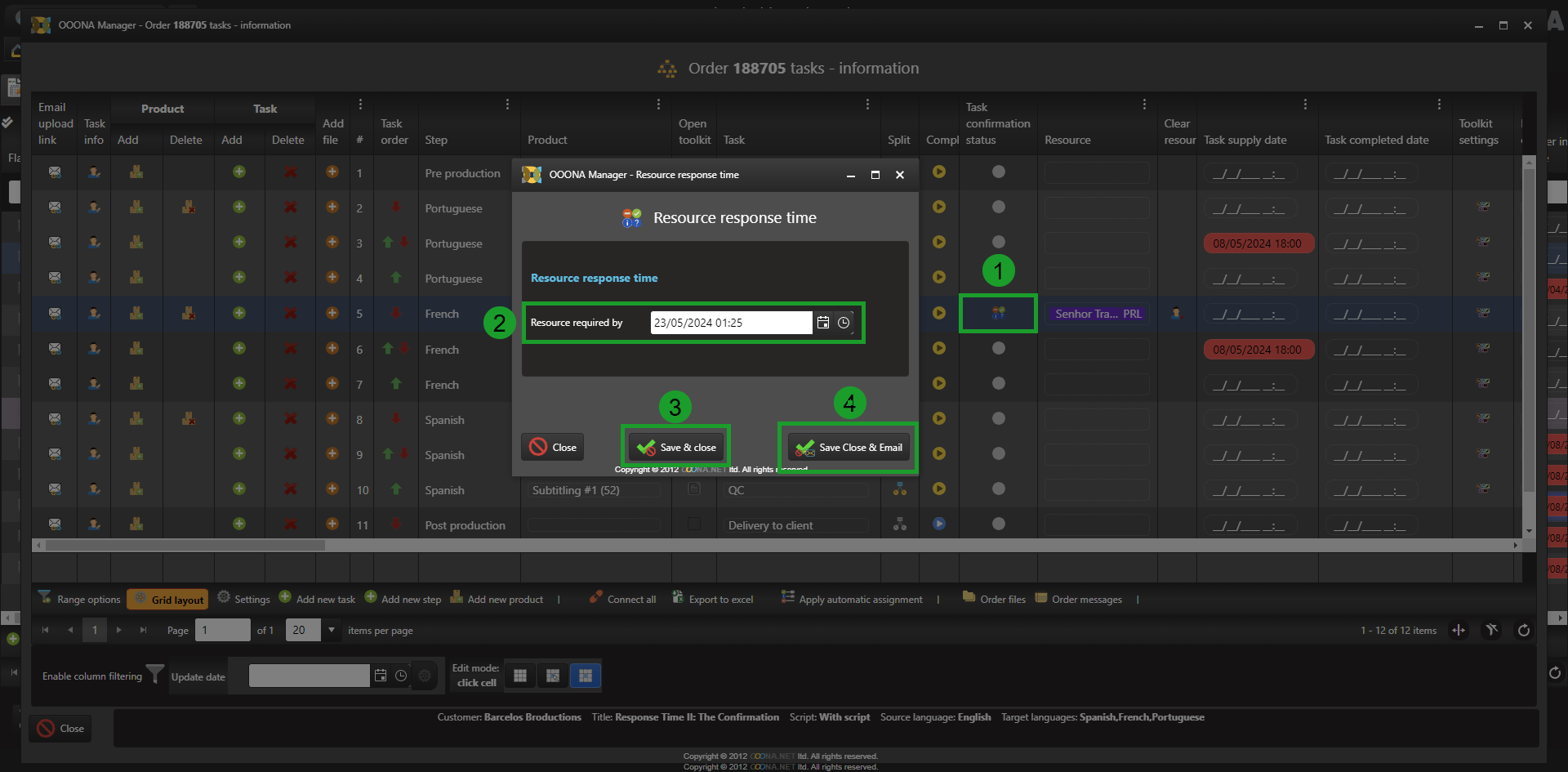Screen dimensions: 1568x772
Task: Open toolkit settings for Portuguese row 2
Action: [x=1483, y=207]
